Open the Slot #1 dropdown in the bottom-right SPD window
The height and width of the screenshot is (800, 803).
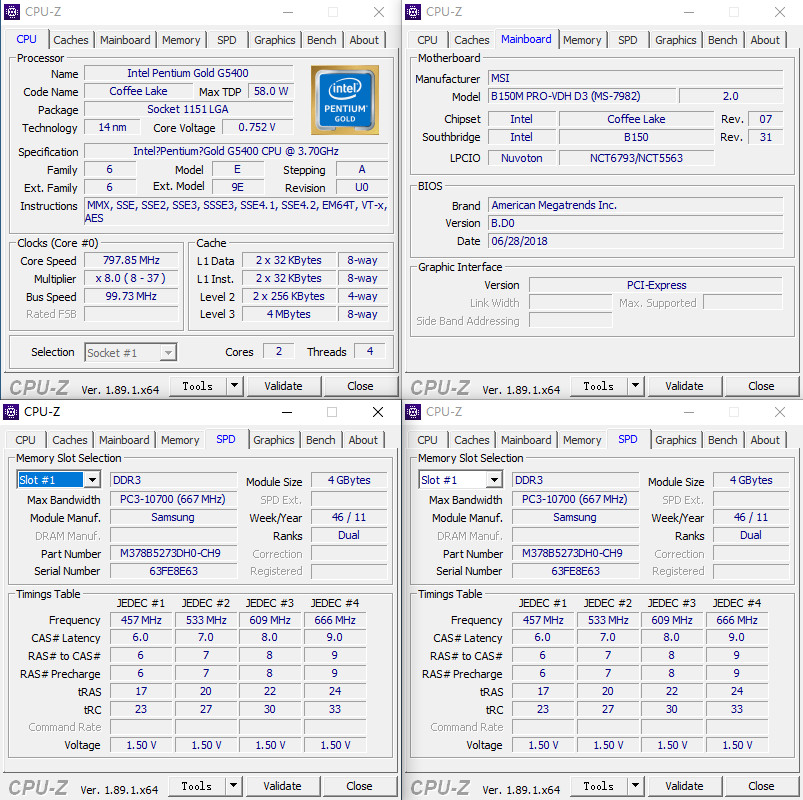(494, 480)
